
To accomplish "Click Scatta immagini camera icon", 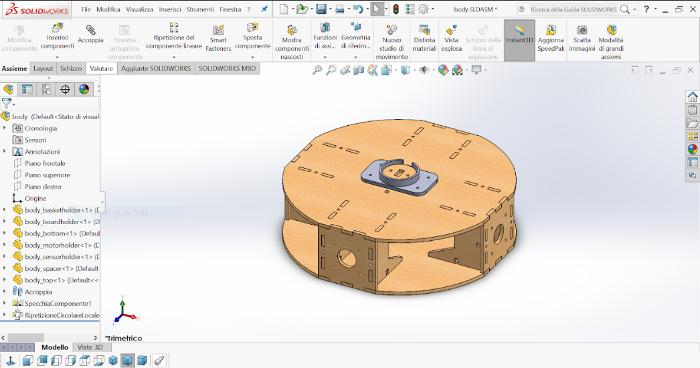I will click(x=582, y=30).
